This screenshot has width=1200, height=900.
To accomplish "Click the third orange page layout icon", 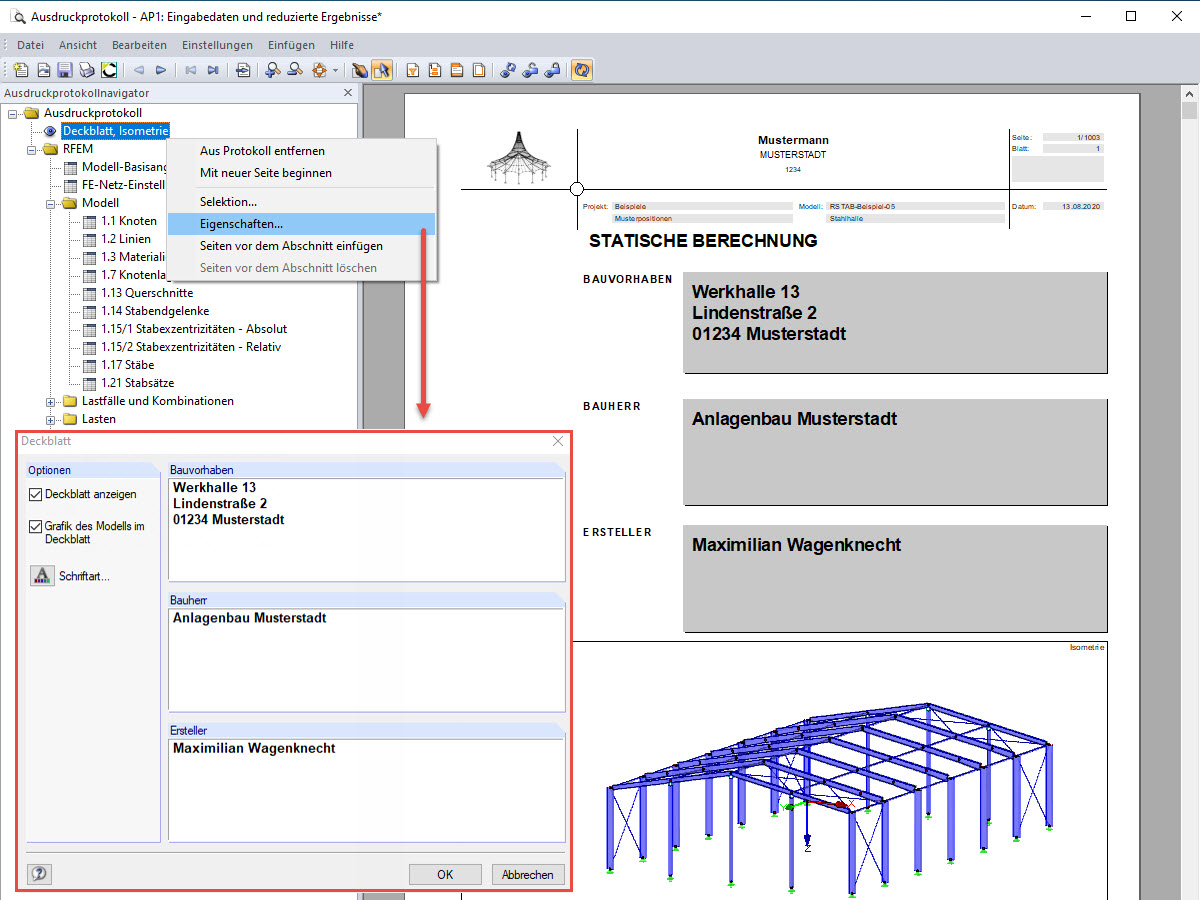I will pyautogui.click(x=457, y=70).
